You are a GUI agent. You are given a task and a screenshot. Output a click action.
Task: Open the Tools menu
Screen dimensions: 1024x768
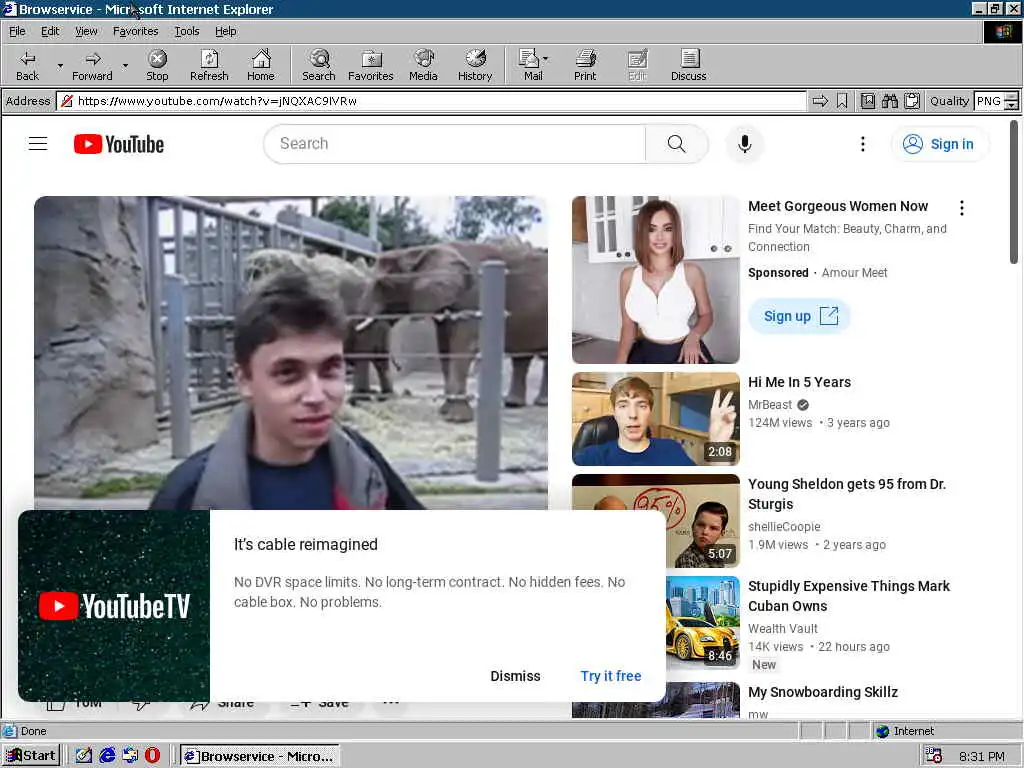pyautogui.click(x=187, y=31)
